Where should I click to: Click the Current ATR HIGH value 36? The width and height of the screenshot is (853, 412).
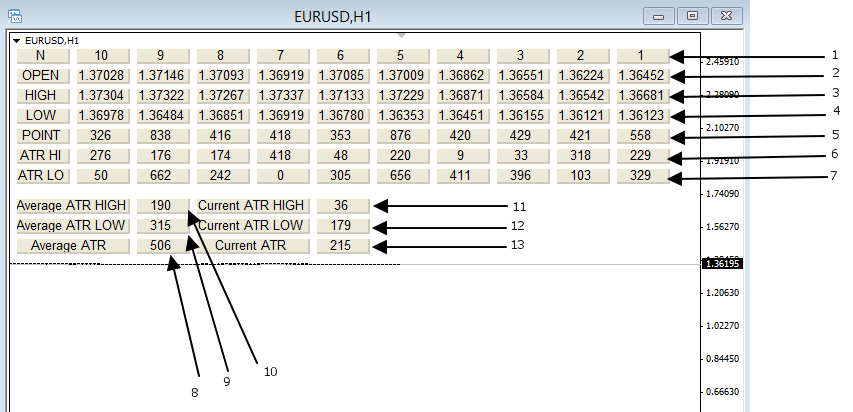(x=343, y=206)
